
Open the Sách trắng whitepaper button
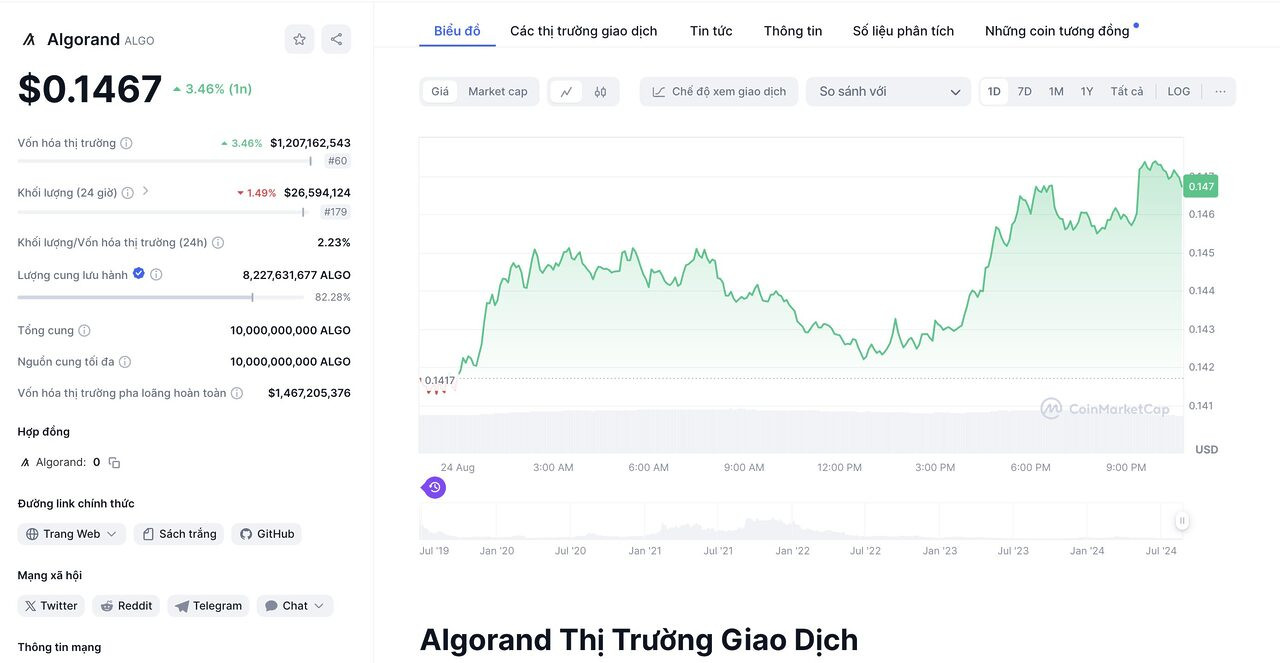coord(178,533)
